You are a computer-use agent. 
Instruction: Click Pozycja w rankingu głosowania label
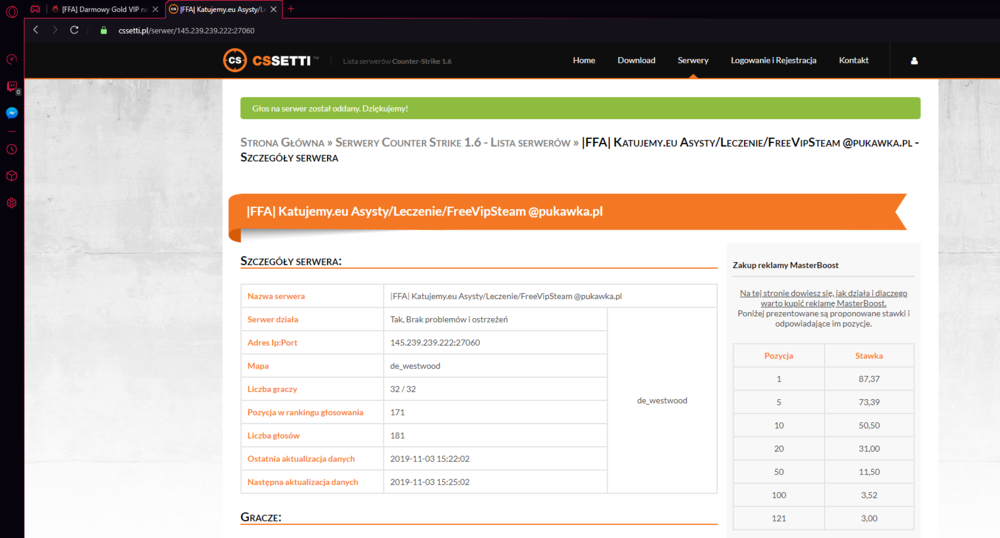point(305,412)
